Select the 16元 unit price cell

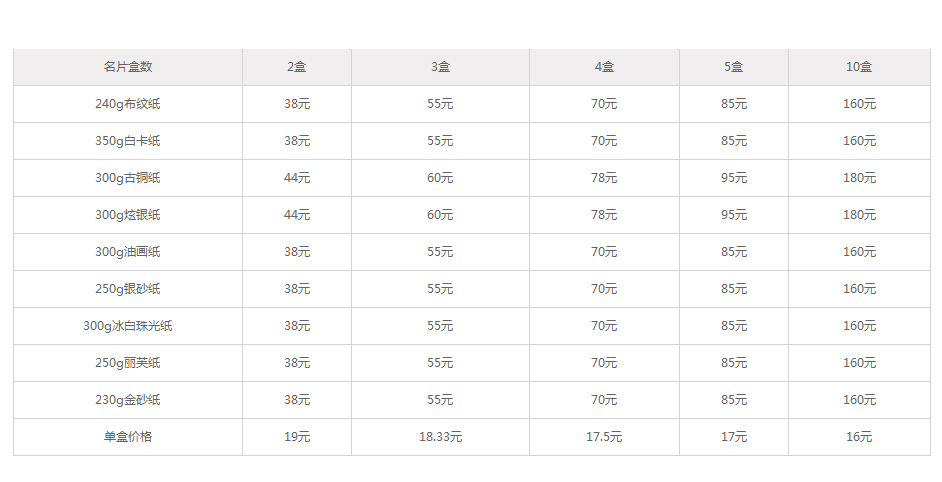[x=859, y=437]
